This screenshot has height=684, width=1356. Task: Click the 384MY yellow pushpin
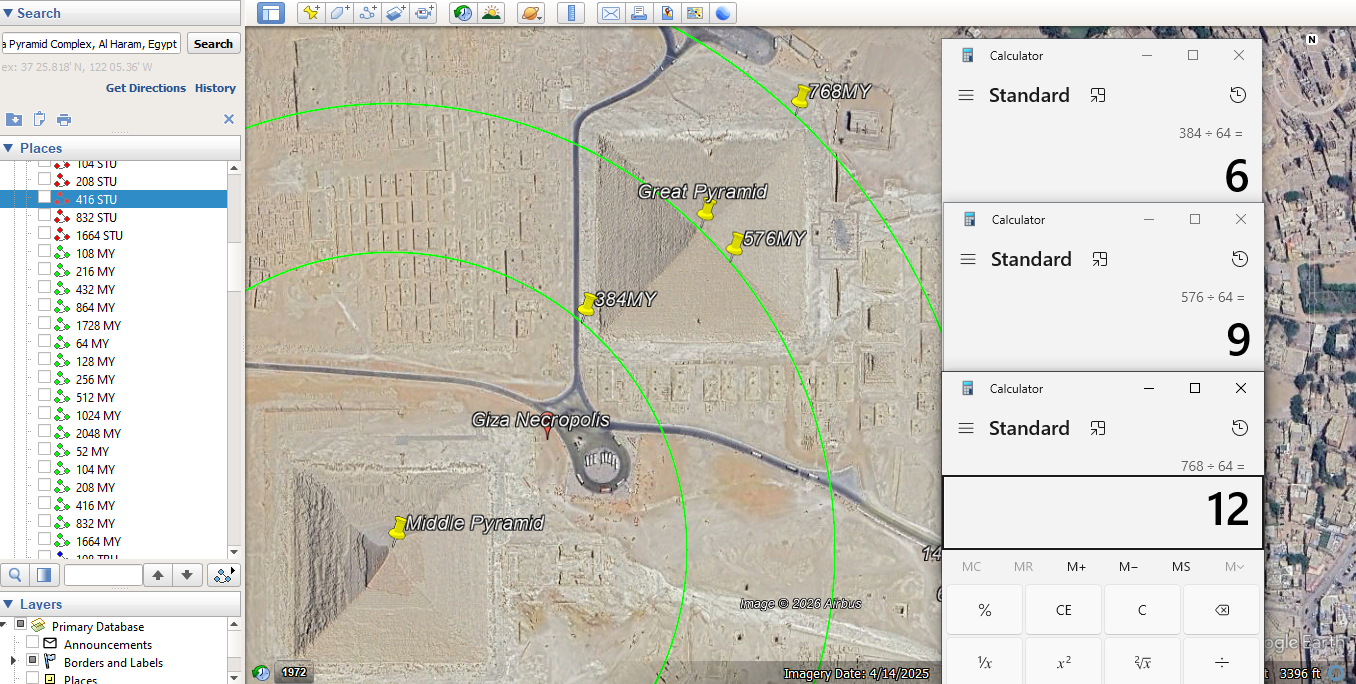(x=587, y=305)
